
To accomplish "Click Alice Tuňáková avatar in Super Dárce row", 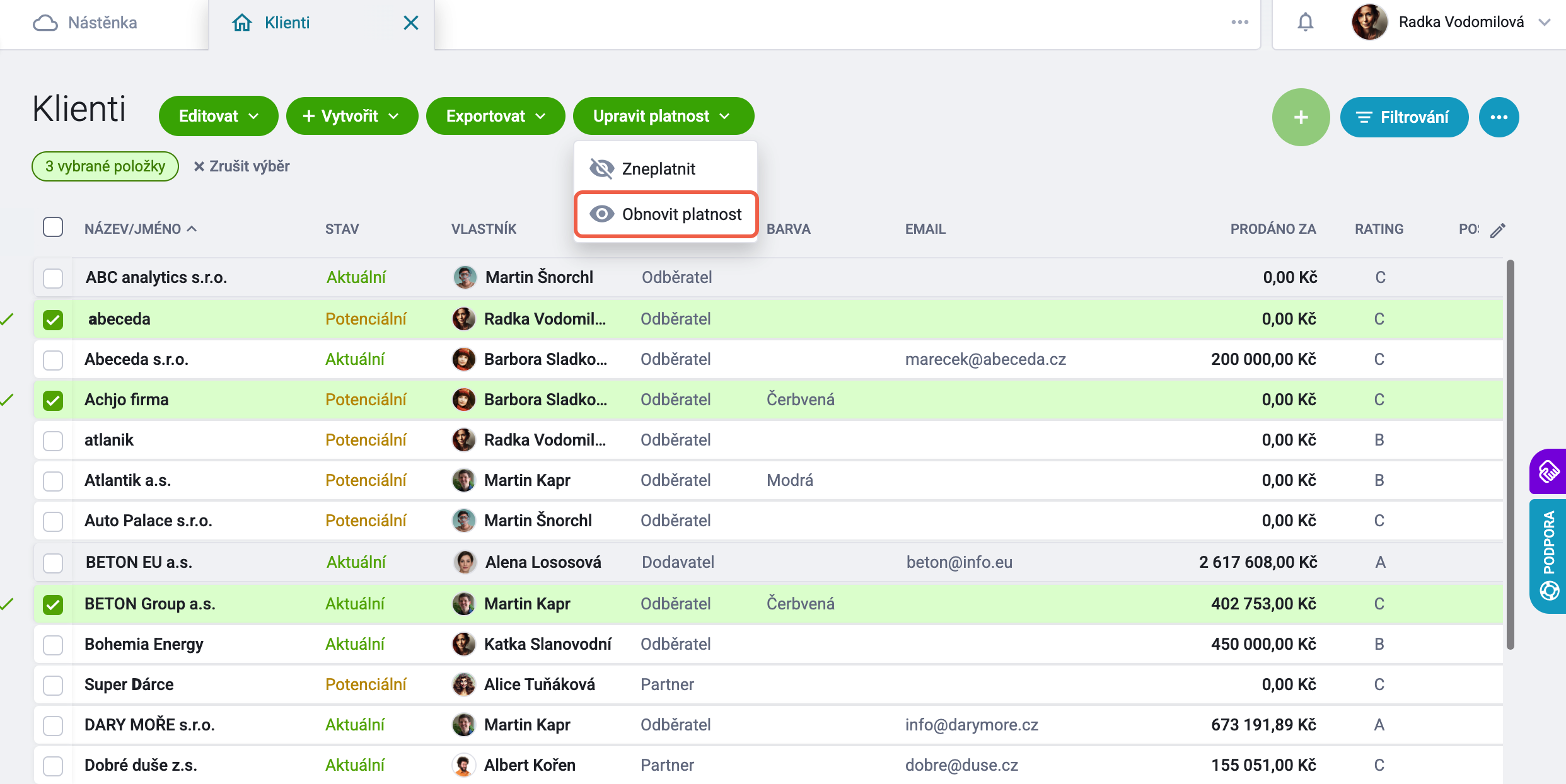I will (x=464, y=684).
